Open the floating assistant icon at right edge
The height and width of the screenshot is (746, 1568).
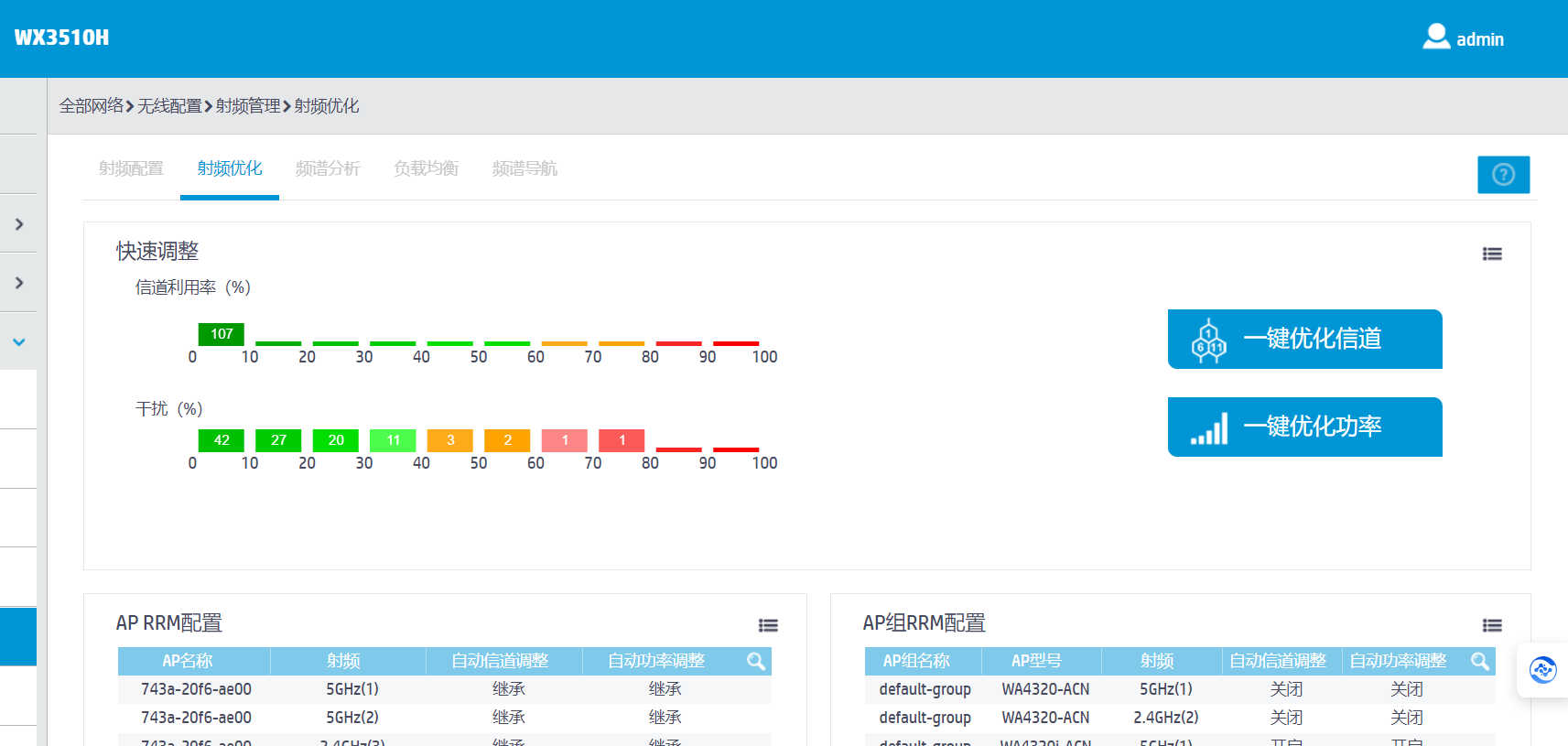[1543, 670]
